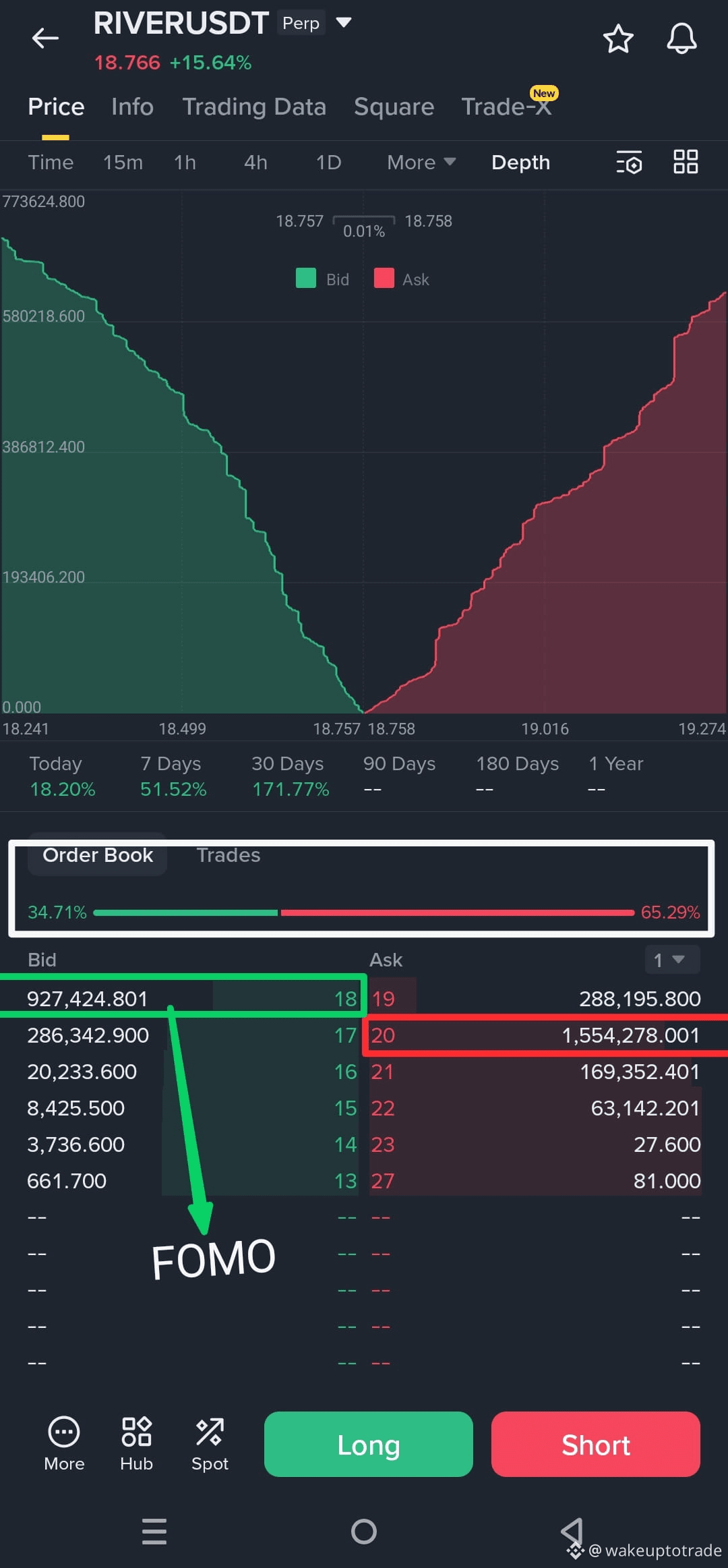Tap the last price 18.766
This screenshot has width=728, height=1568.
tap(127, 63)
